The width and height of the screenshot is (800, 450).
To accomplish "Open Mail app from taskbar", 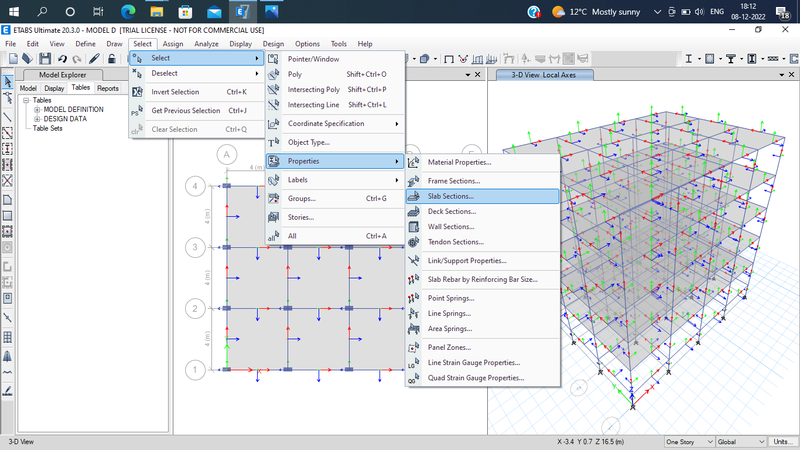I will (214, 11).
